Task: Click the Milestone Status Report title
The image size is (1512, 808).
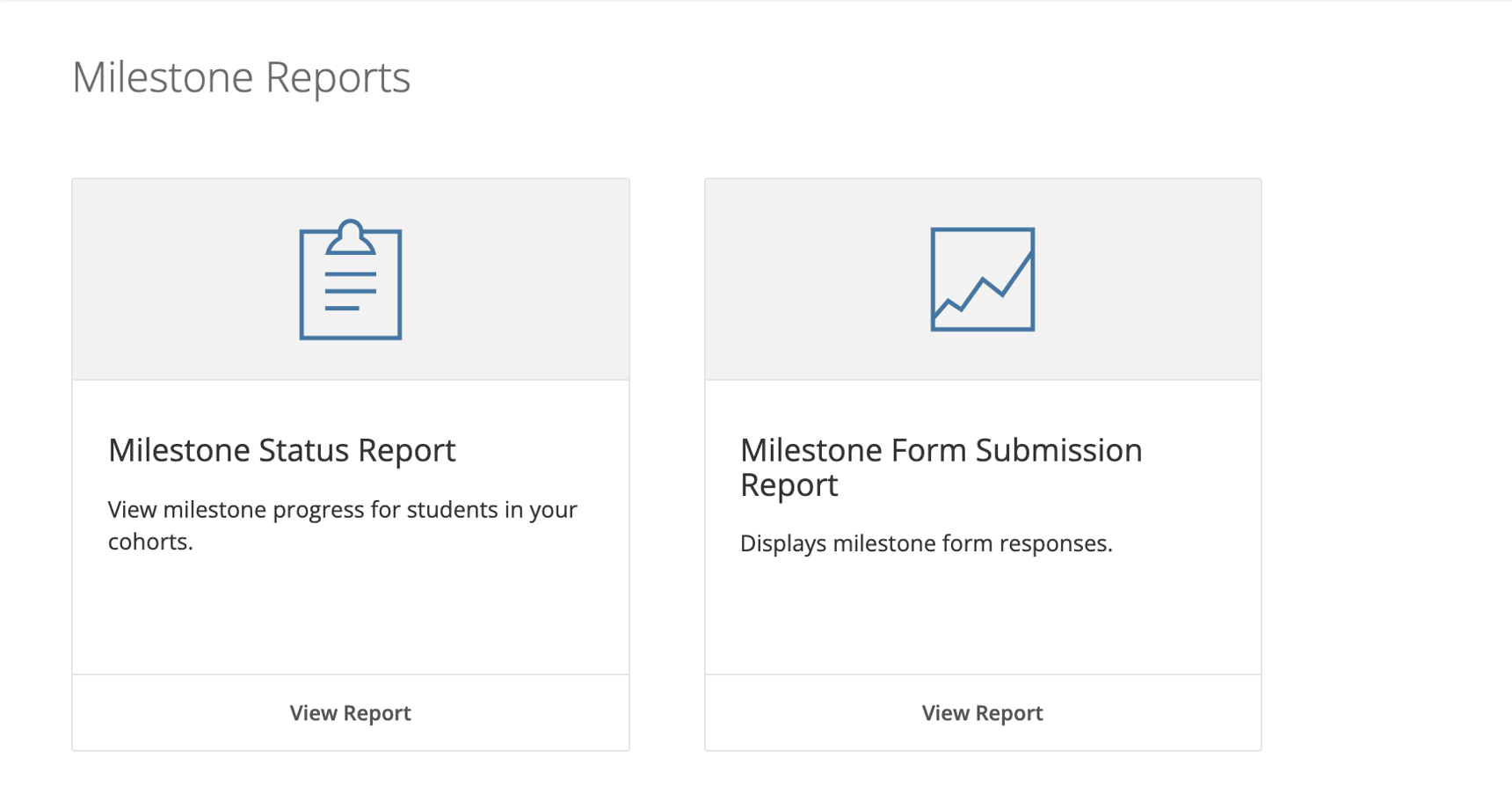Action: tap(281, 450)
